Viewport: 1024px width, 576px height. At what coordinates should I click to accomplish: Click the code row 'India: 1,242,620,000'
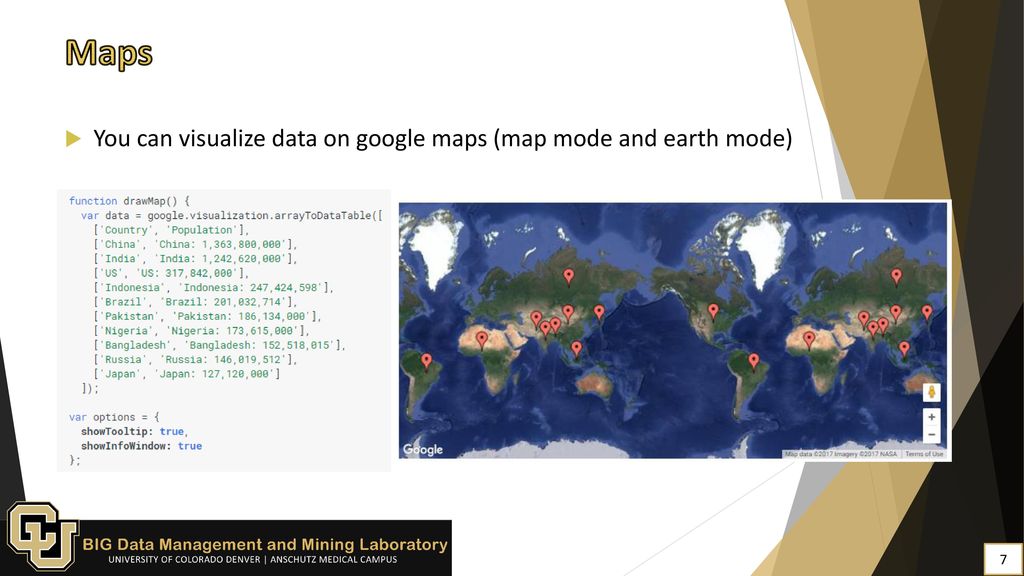click(195, 259)
